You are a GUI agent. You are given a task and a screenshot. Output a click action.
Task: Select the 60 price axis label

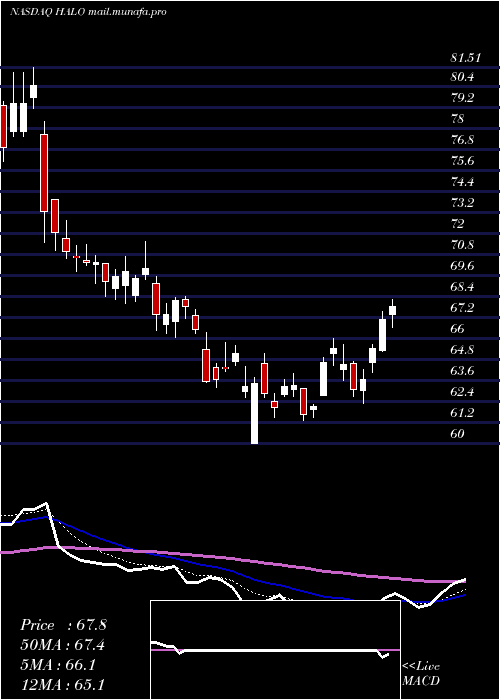pyautogui.click(x=458, y=433)
